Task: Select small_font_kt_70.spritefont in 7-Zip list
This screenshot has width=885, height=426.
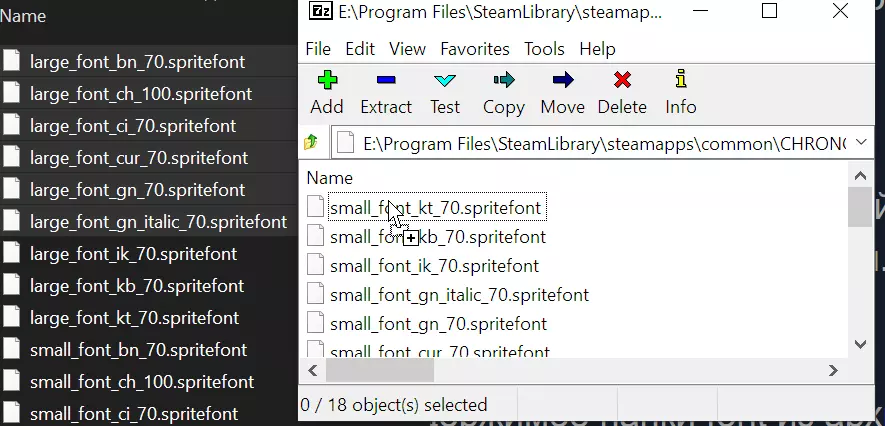Action: click(435, 208)
